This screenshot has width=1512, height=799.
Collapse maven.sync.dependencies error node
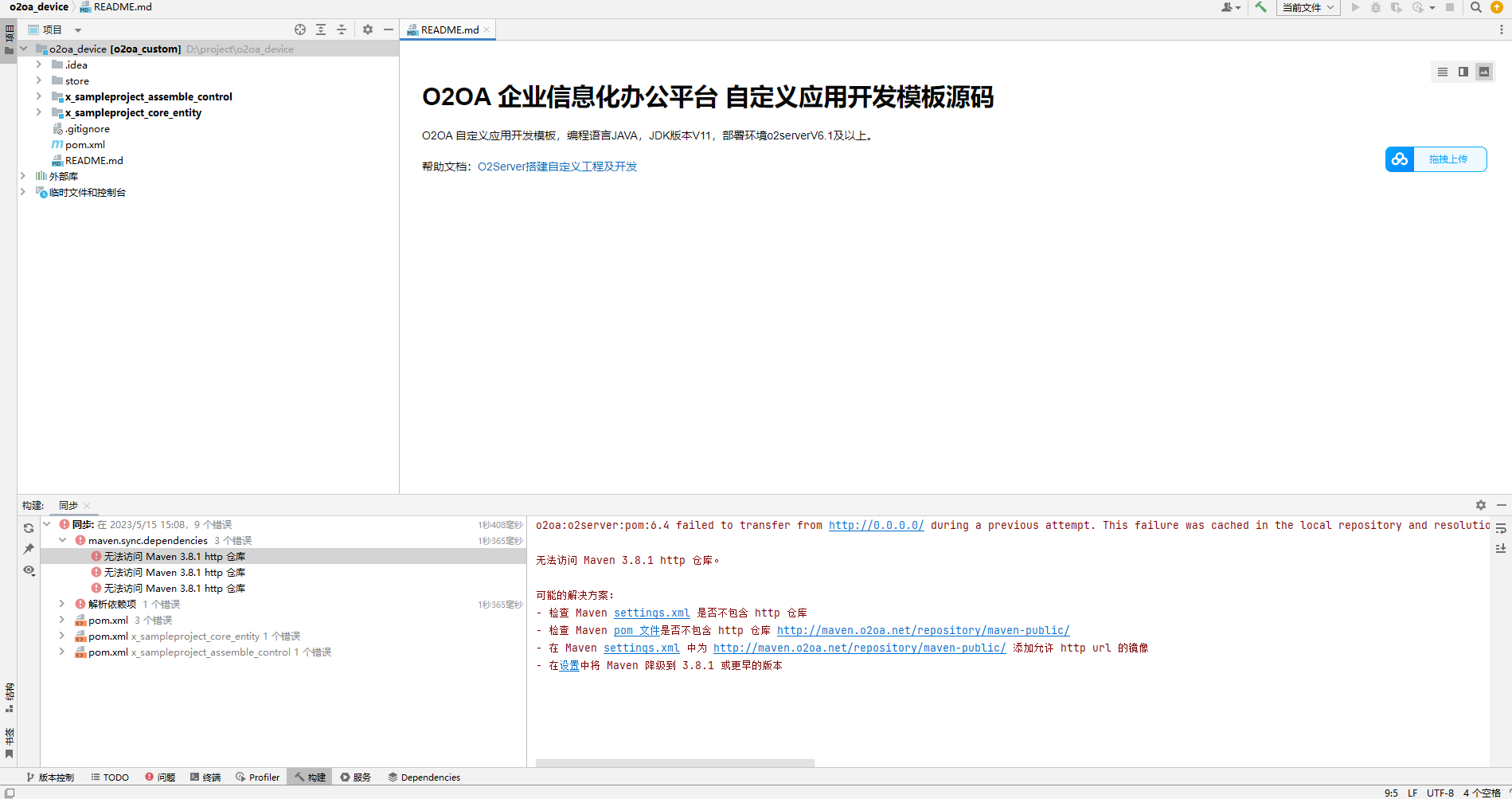[x=63, y=540]
